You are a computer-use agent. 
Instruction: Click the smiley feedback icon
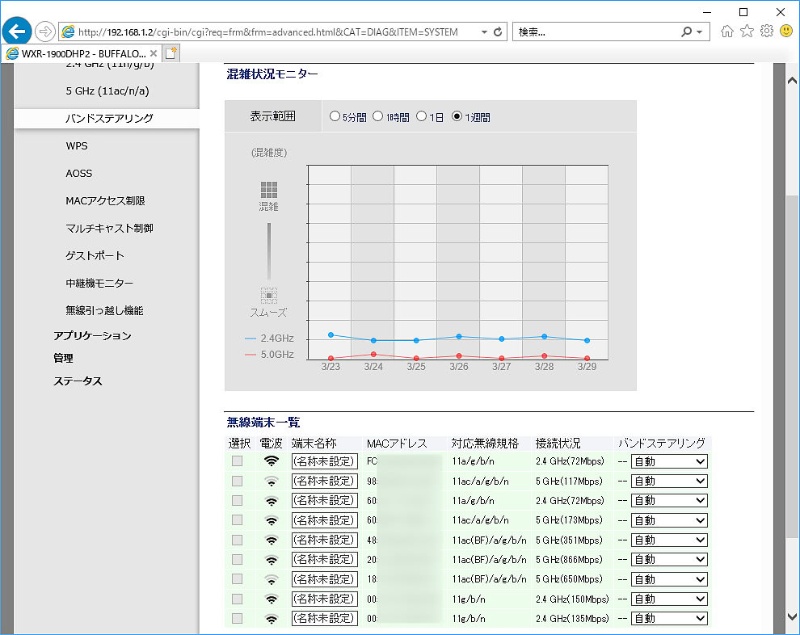coord(786,31)
